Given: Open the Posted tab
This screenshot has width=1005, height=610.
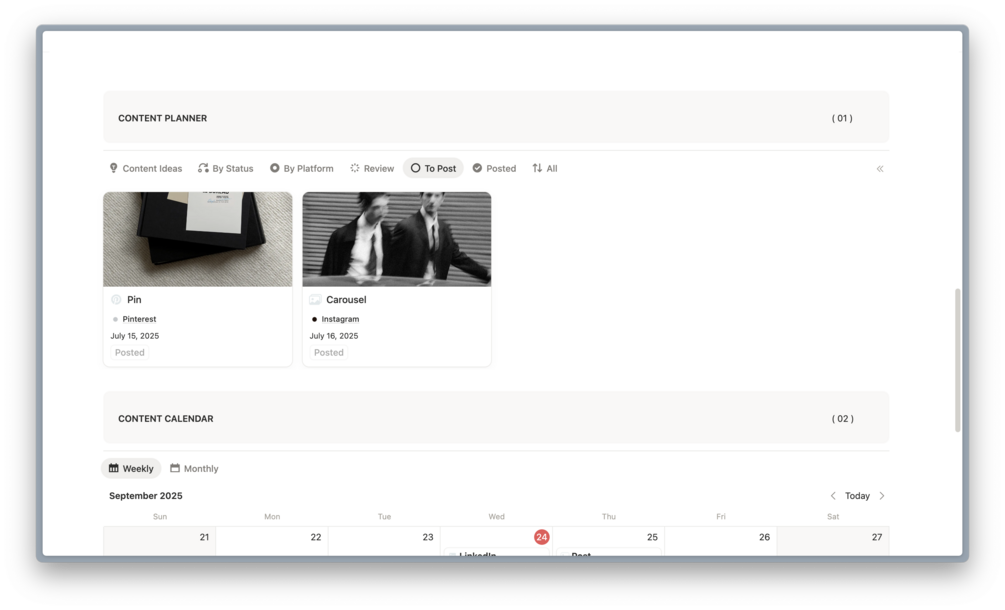Looking at the screenshot, I should 494,169.
